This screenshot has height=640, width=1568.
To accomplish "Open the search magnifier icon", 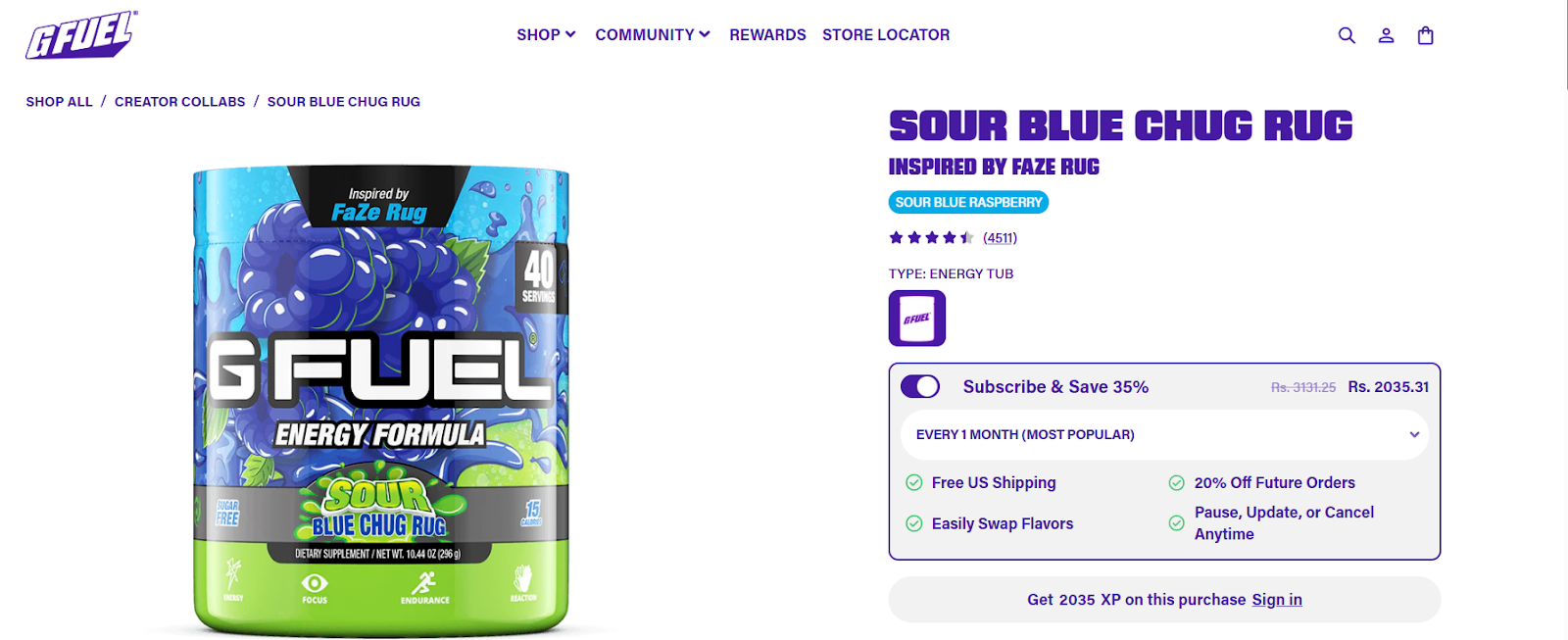I will [x=1347, y=35].
